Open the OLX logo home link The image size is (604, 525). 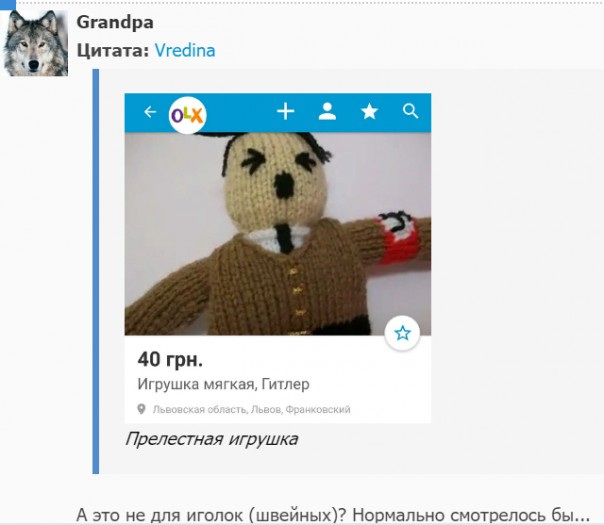[x=188, y=115]
